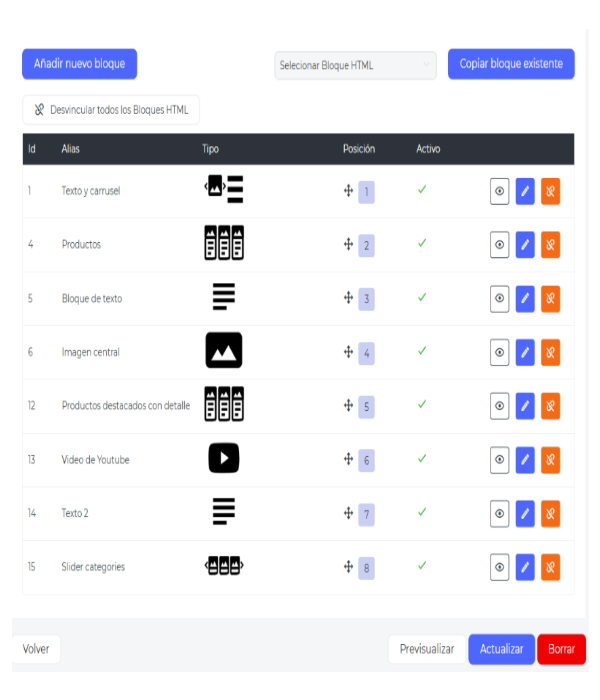The height and width of the screenshot is (700, 600).
Task: Unlink the Slider categories block
Action: point(550,567)
